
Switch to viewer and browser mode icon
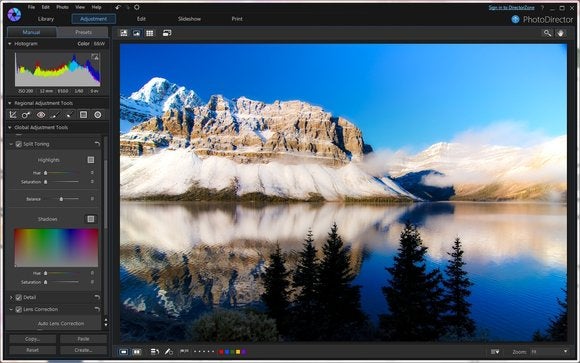click(124, 33)
